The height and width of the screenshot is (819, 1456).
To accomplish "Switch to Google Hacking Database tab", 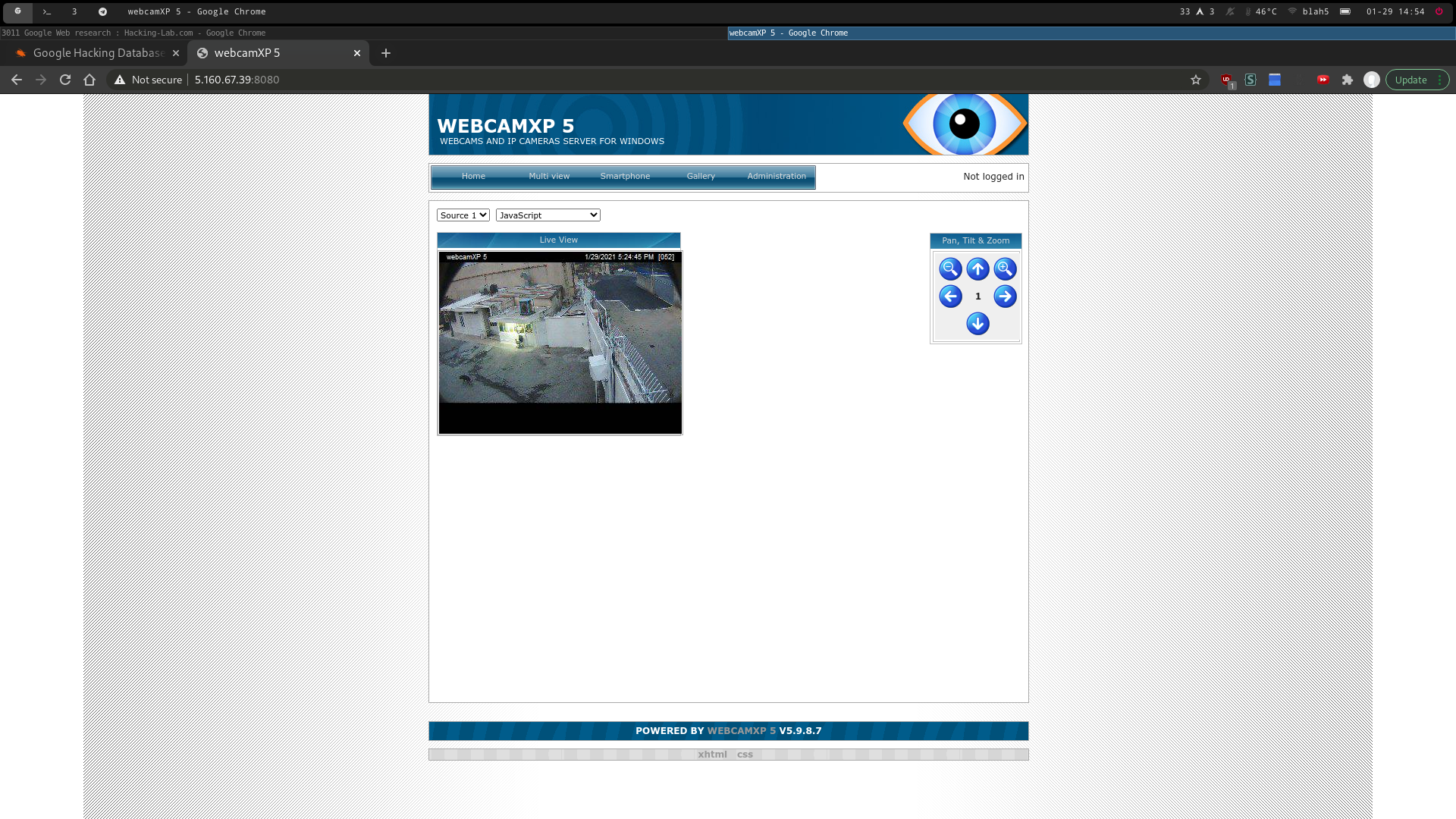I will pos(99,53).
